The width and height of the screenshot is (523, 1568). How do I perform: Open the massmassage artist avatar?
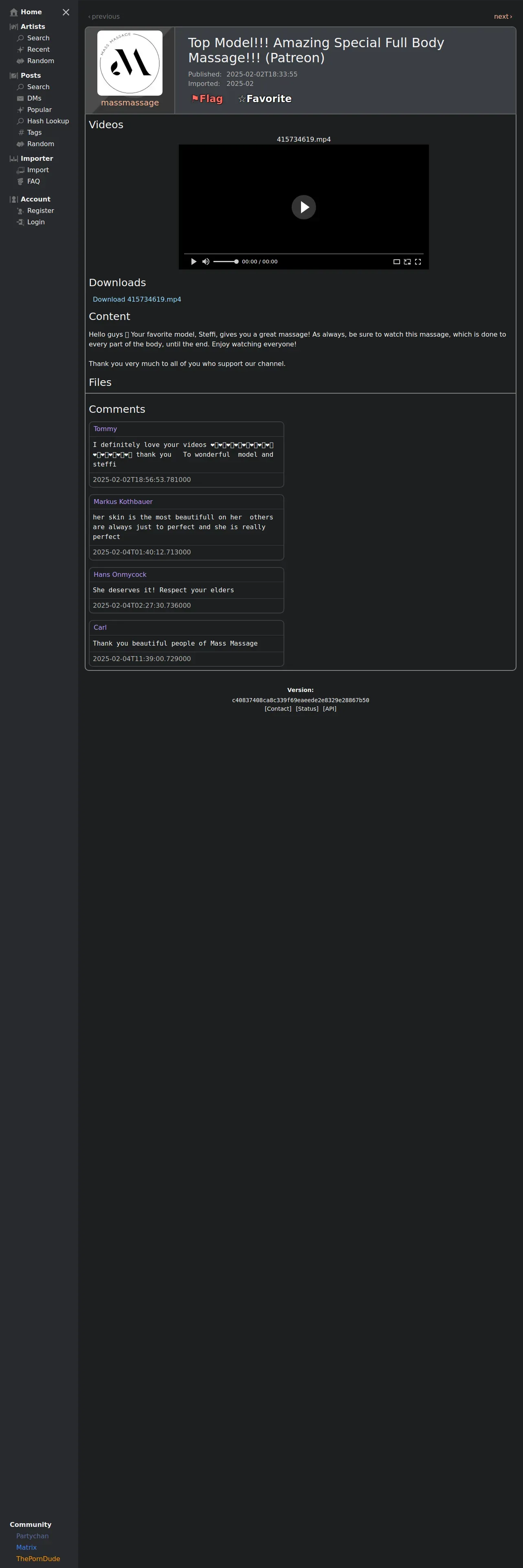click(x=130, y=64)
